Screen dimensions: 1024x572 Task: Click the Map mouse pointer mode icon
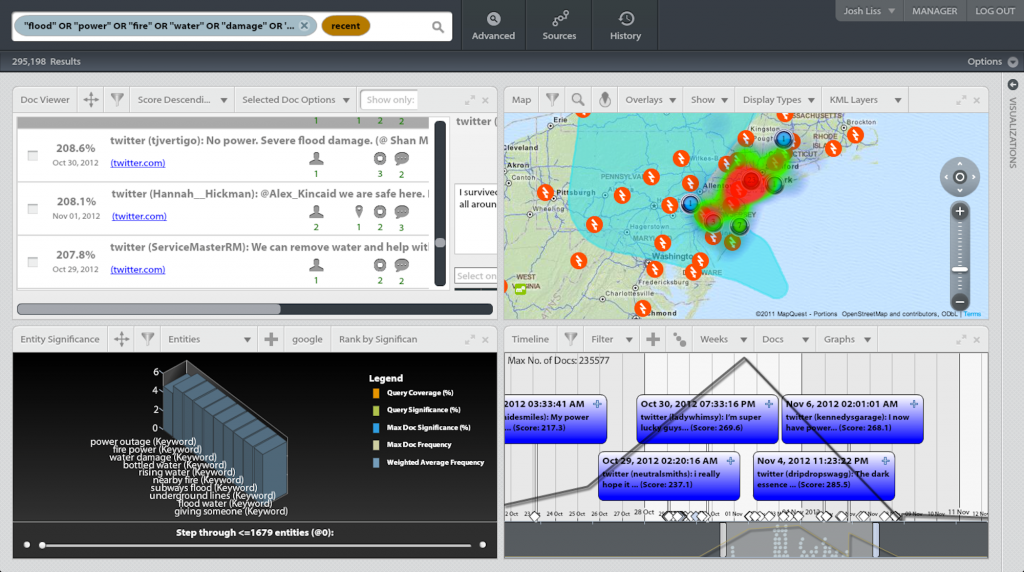coord(605,99)
